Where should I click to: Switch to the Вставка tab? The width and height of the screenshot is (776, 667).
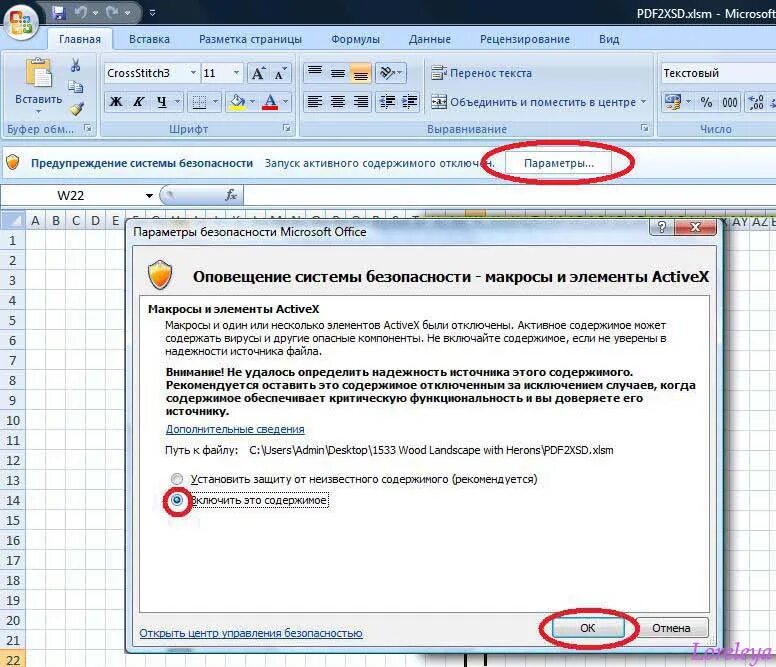(149, 39)
